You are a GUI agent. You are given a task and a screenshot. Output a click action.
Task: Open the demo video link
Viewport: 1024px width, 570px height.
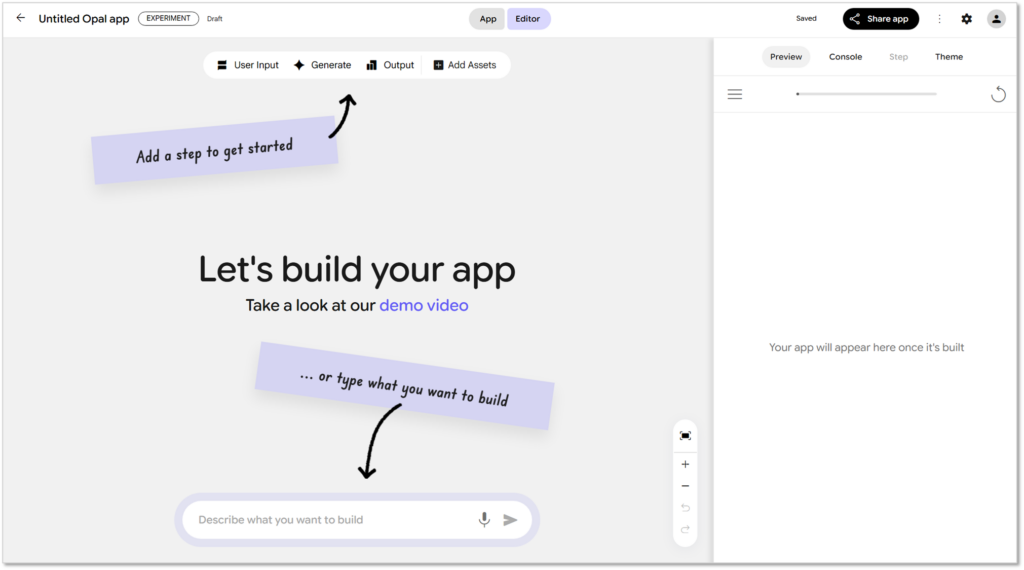click(423, 305)
